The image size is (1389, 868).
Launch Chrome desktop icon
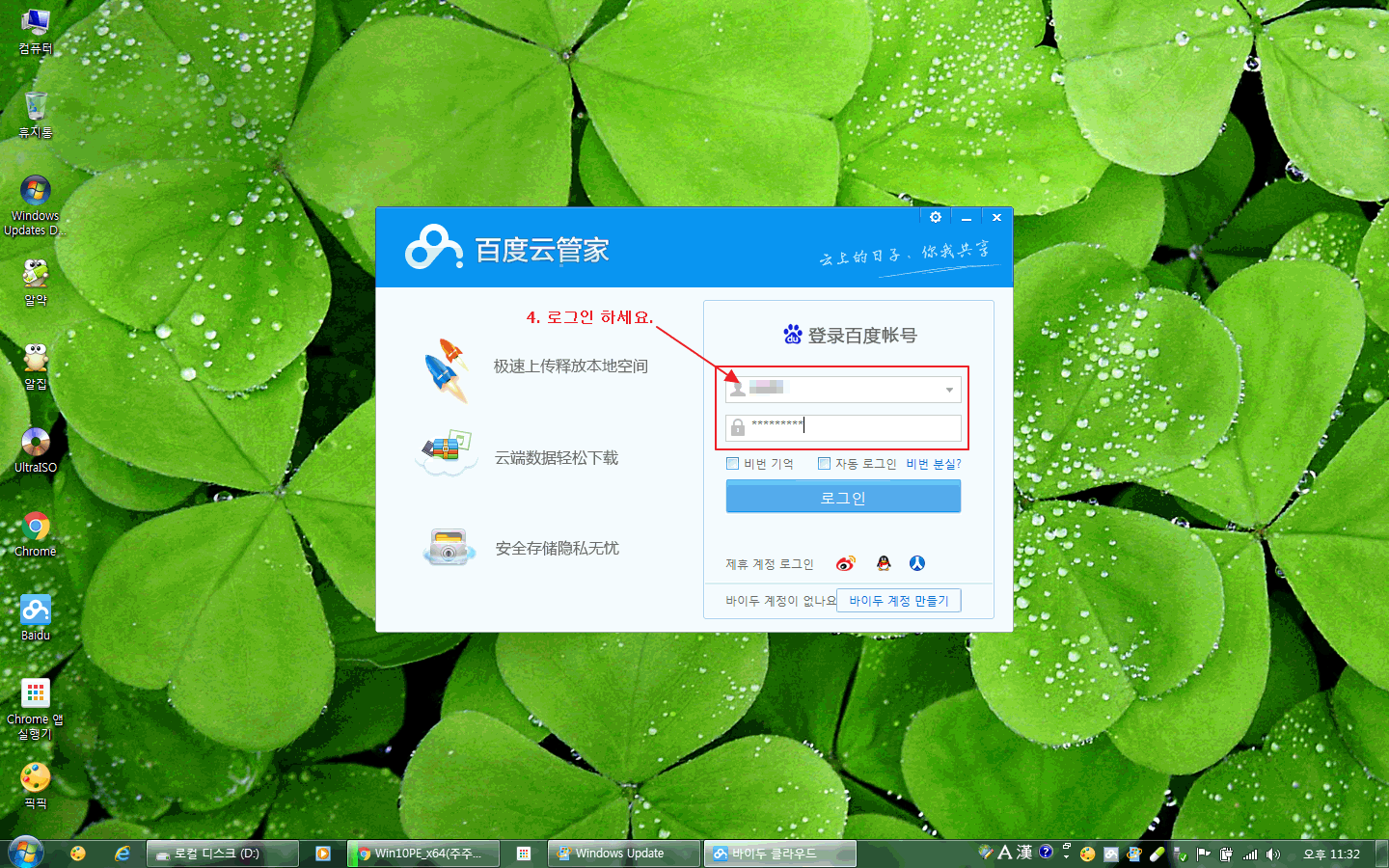pos(36,534)
